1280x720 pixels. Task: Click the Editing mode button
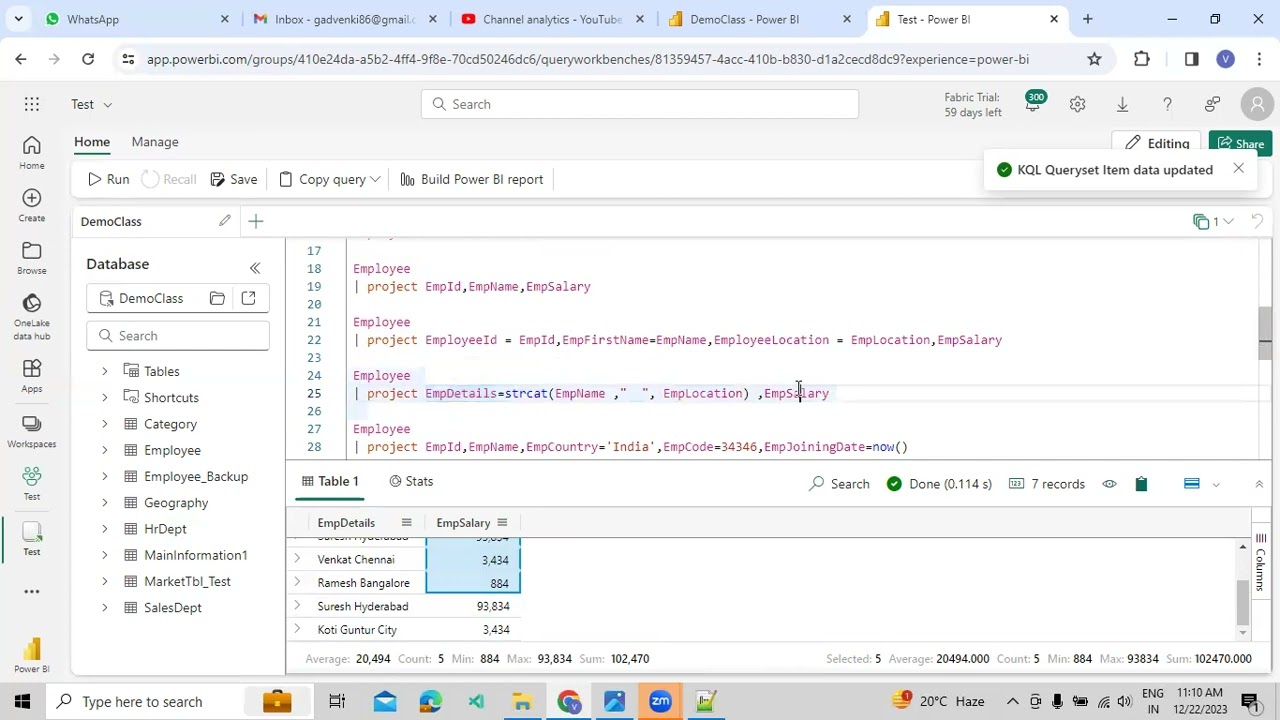click(1158, 144)
